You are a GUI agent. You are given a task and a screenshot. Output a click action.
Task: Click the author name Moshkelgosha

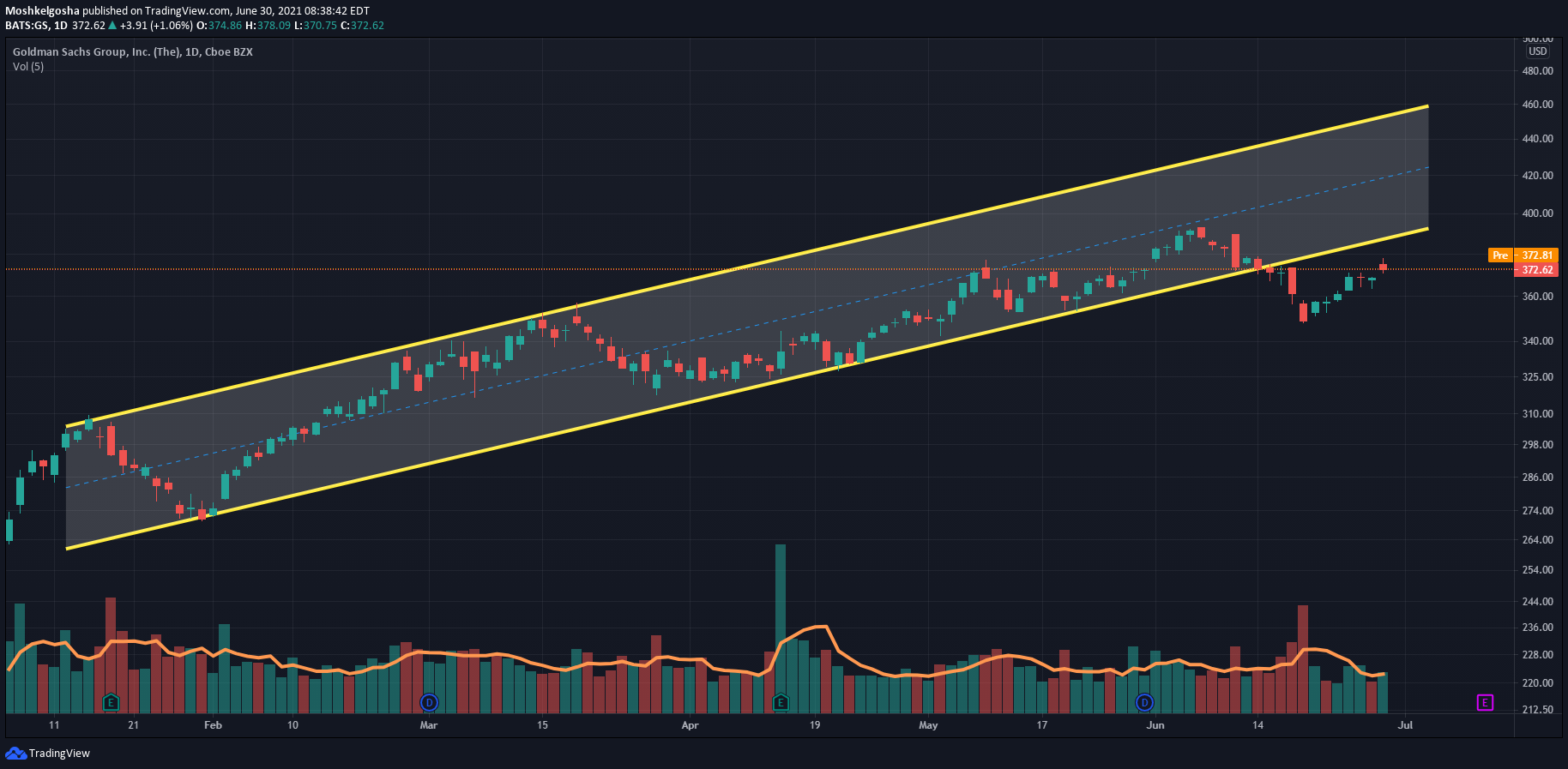(x=42, y=11)
